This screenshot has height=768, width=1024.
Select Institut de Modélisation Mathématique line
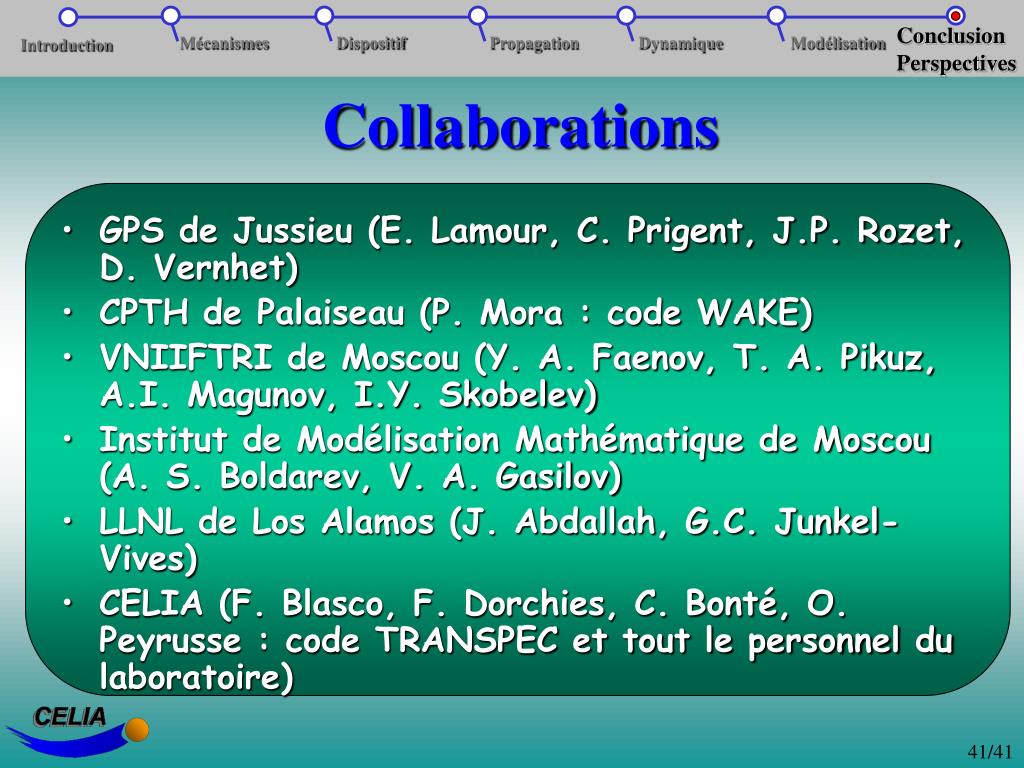(x=515, y=440)
